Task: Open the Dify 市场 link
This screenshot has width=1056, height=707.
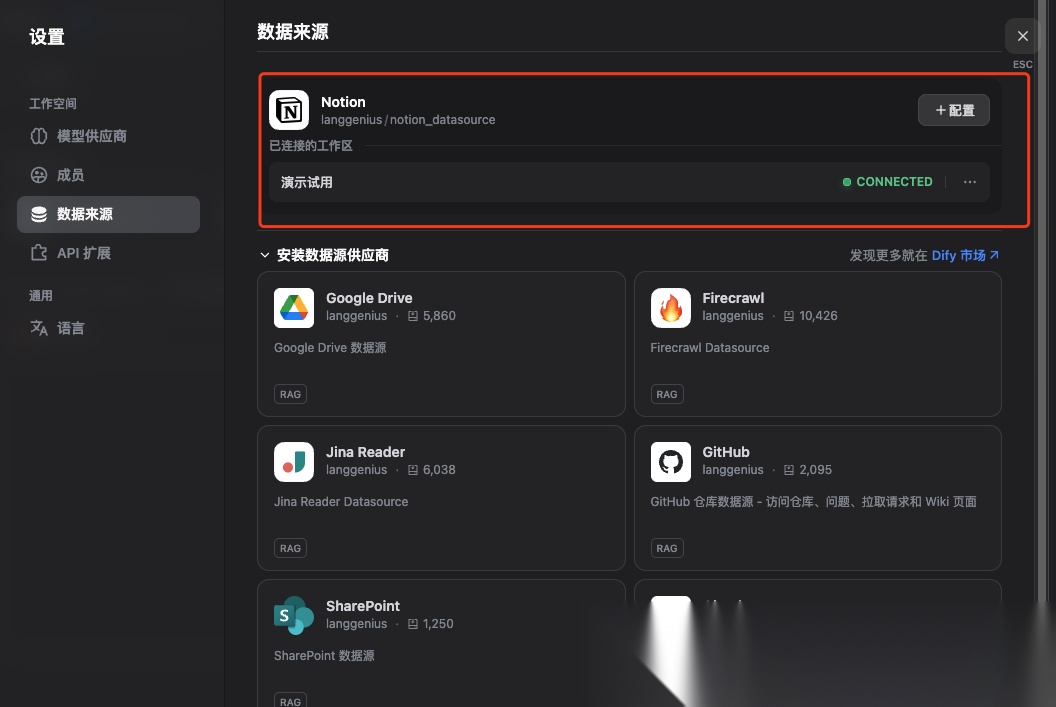Action: (965, 255)
